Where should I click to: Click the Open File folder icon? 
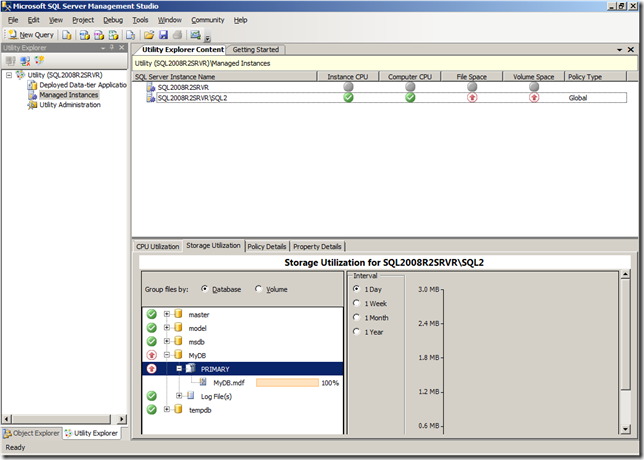pos(148,35)
